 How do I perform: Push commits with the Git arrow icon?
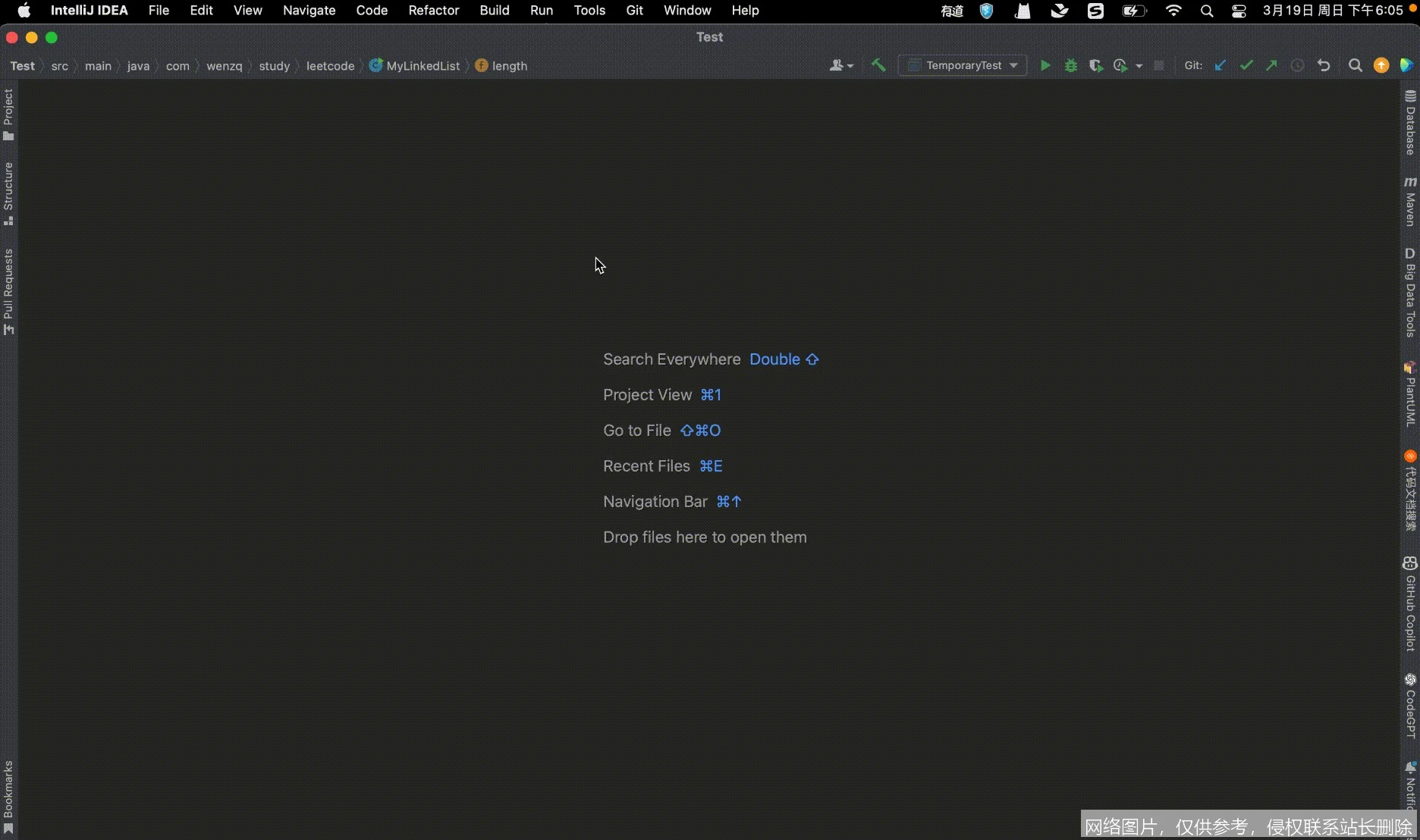click(x=1271, y=65)
